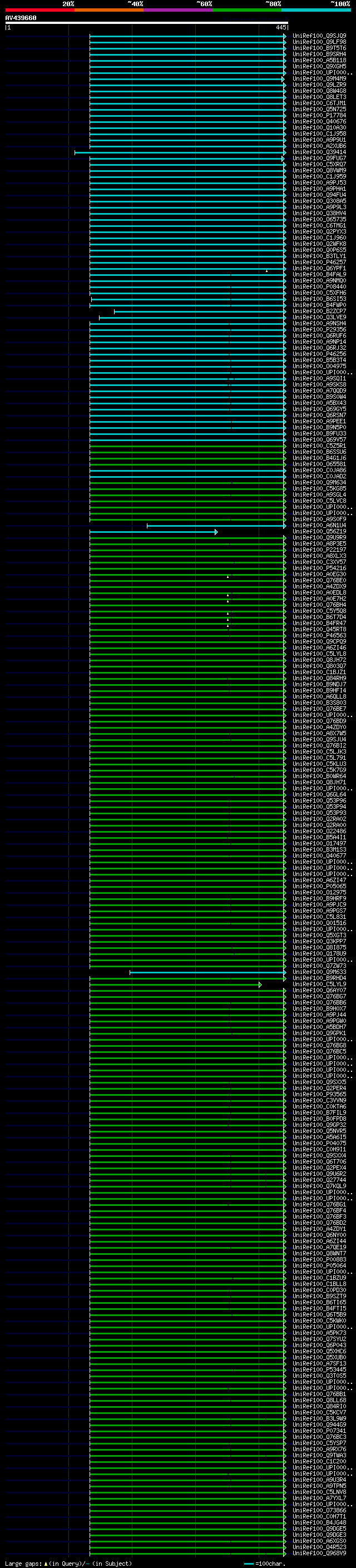Select label UniRef100_Q94FU4
This screenshot has height=1568, width=356.
point(319,195)
